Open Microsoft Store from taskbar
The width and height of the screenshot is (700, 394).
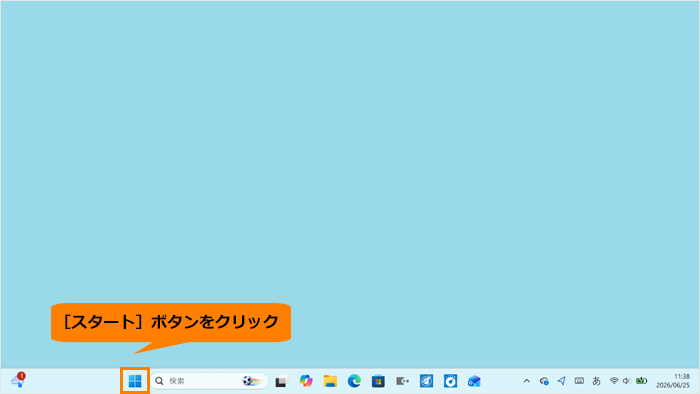pyautogui.click(x=378, y=381)
